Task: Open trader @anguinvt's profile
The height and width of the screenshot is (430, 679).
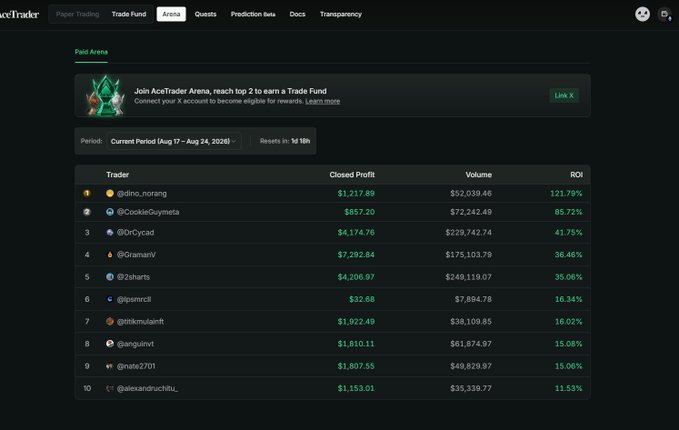Action: point(135,344)
